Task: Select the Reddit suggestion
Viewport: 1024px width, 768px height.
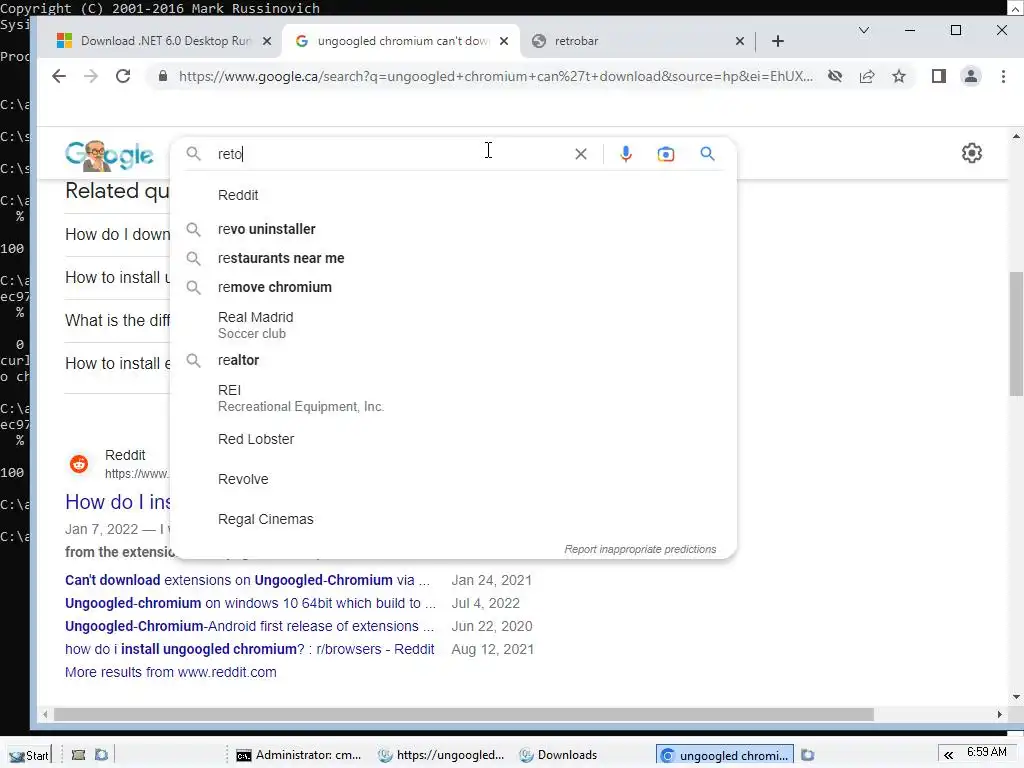Action: [454, 195]
